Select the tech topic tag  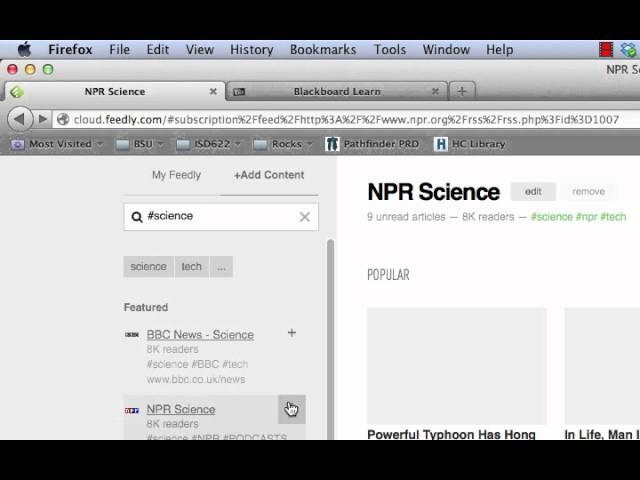pos(191,267)
